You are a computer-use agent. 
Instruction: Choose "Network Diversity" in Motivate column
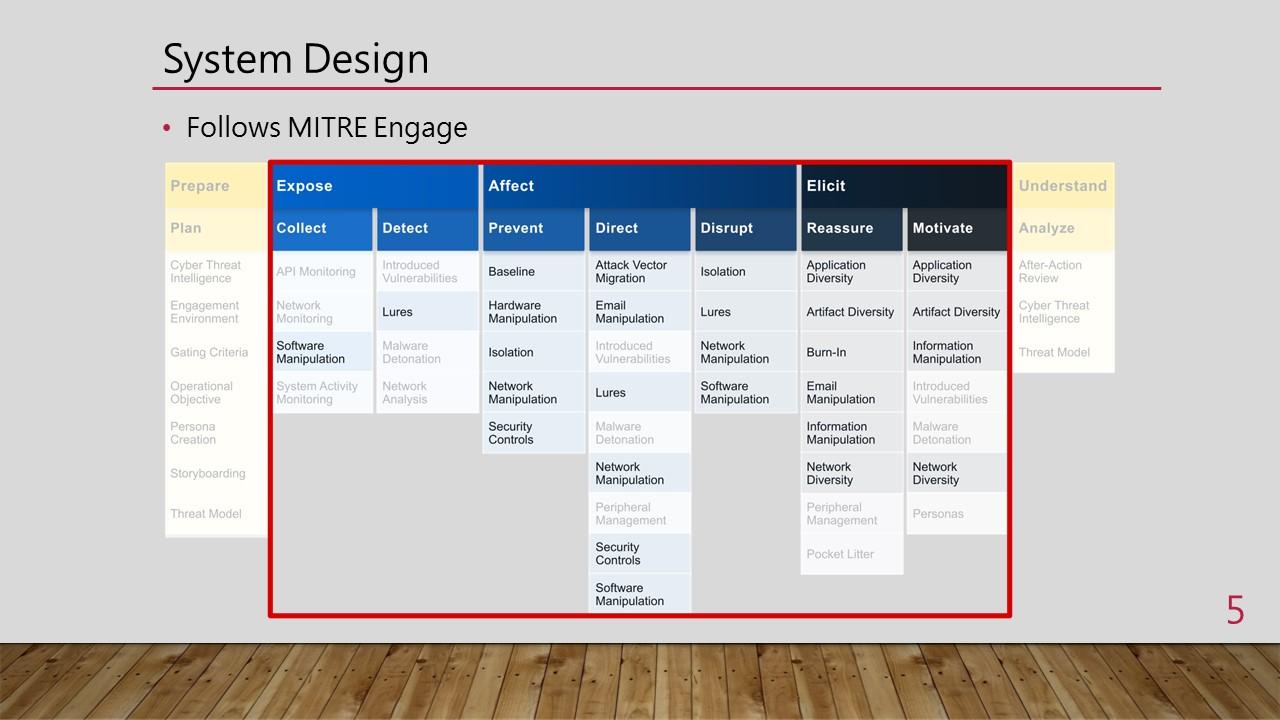tap(957, 474)
